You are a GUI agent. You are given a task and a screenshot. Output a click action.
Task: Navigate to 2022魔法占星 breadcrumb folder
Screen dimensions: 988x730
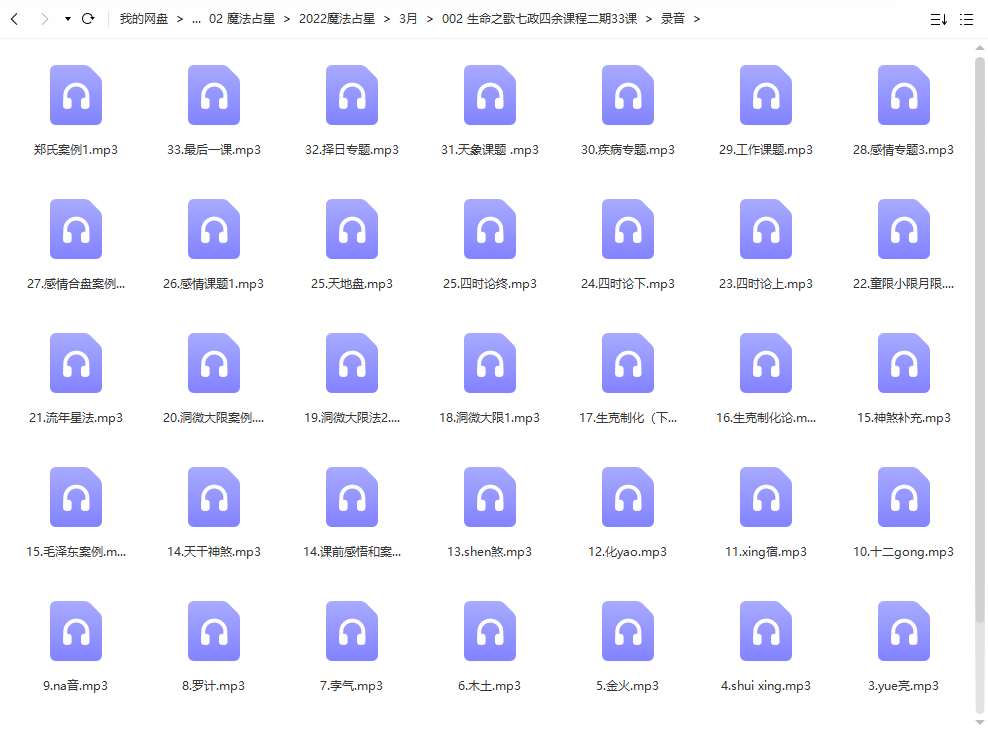(x=336, y=19)
